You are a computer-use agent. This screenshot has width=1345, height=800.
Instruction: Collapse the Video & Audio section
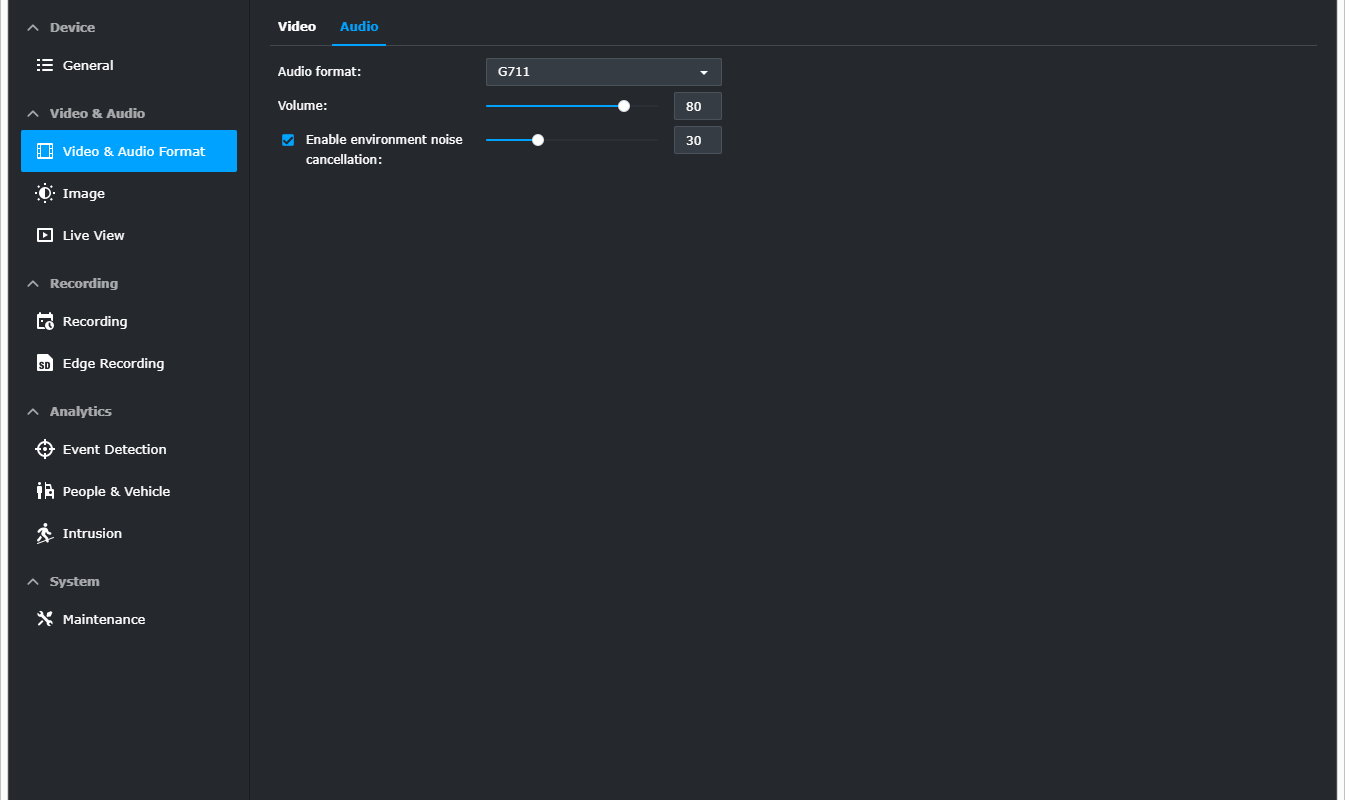pos(33,114)
